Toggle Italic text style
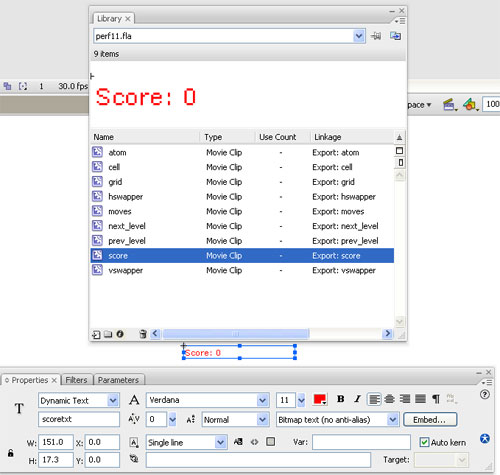The image size is (500, 475). click(x=358, y=399)
